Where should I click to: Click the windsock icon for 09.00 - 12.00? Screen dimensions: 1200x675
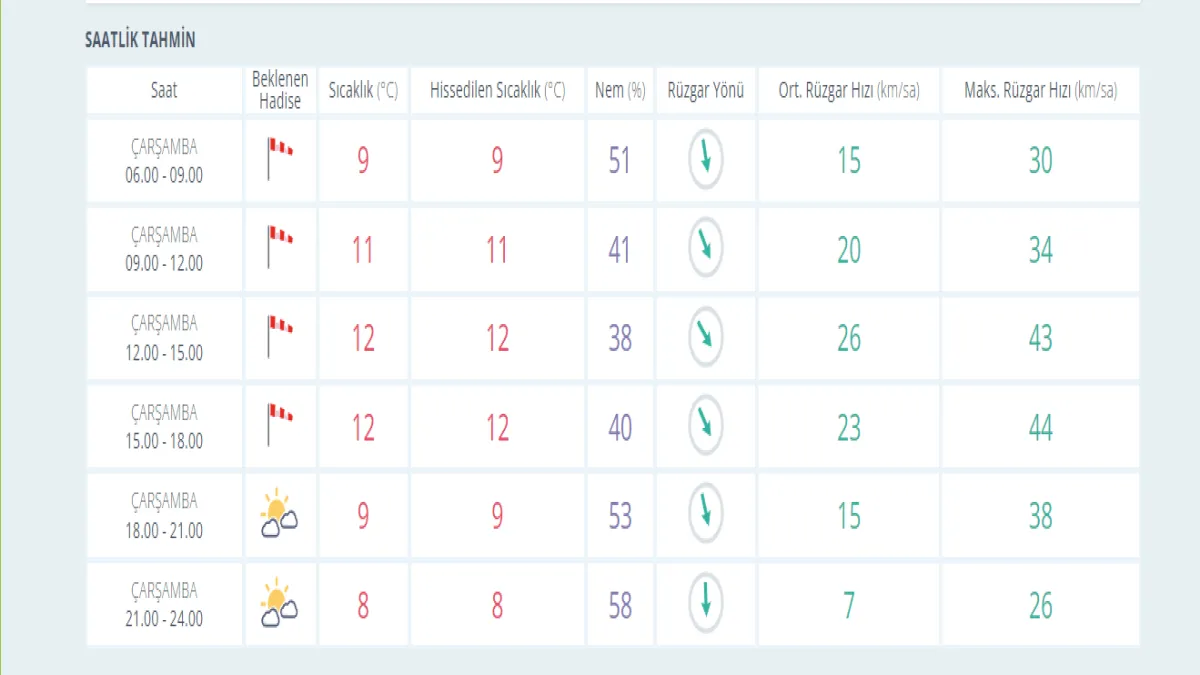click(279, 247)
